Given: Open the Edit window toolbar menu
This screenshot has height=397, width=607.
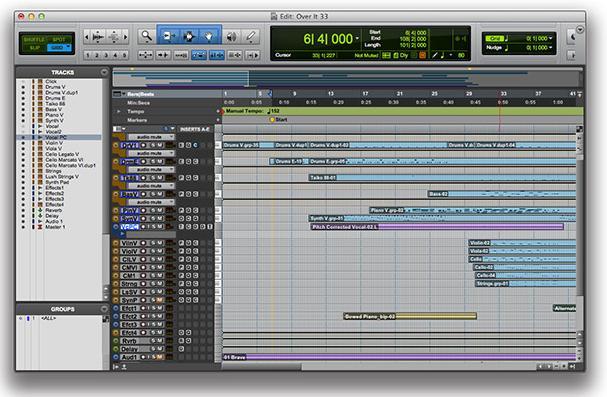Looking at the screenshot, I should (580, 29).
